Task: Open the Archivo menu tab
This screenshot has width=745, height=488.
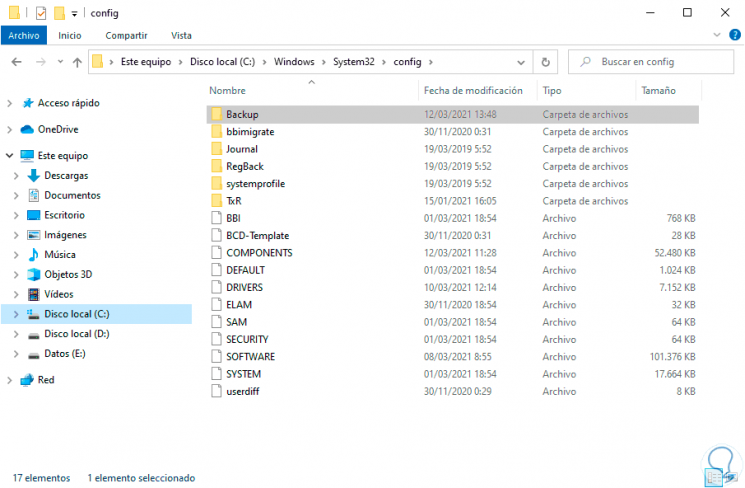Action: (x=24, y=35)
